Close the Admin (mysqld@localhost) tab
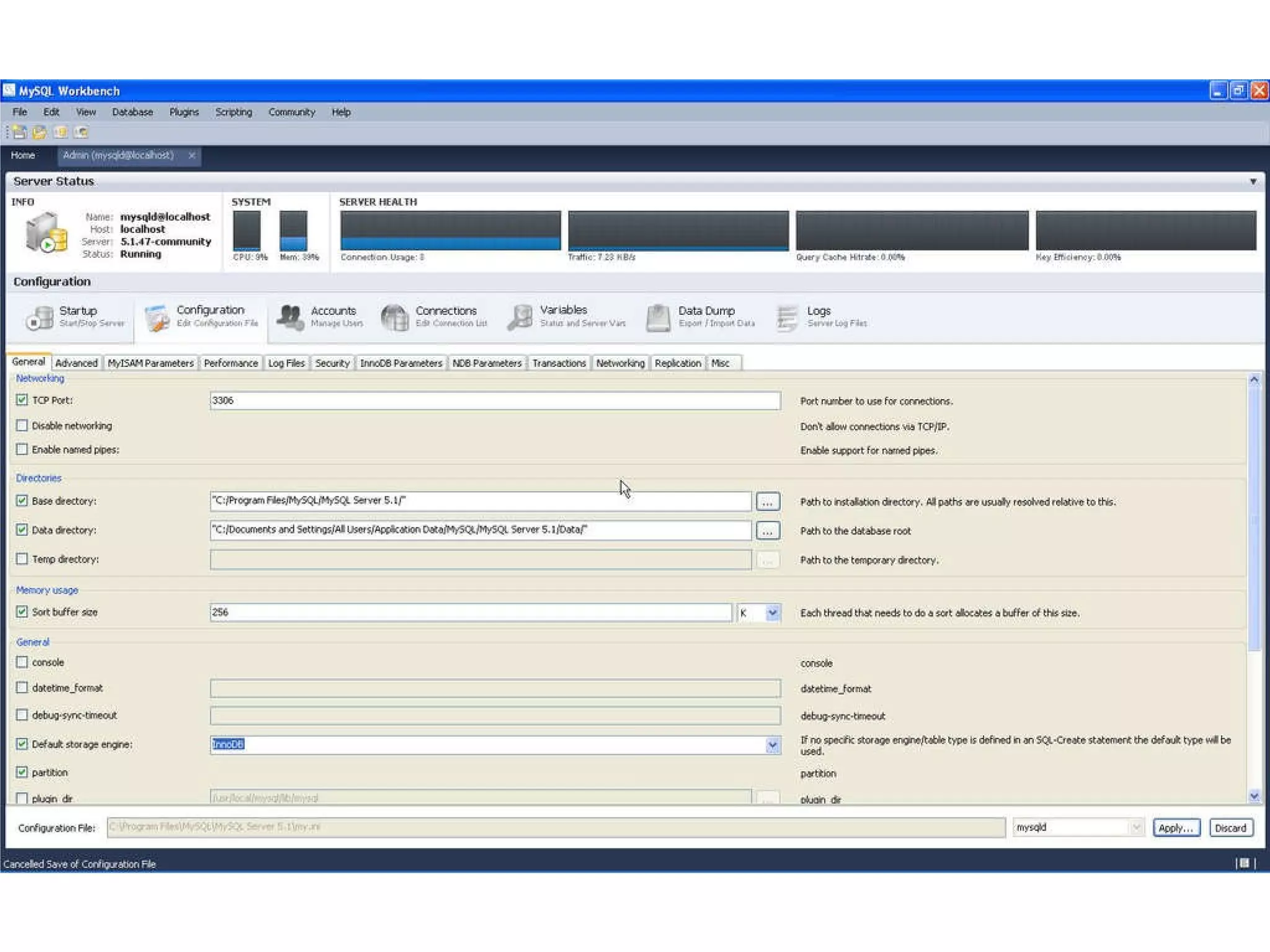This screenshot has width=1270, height=952. point(192,156)
